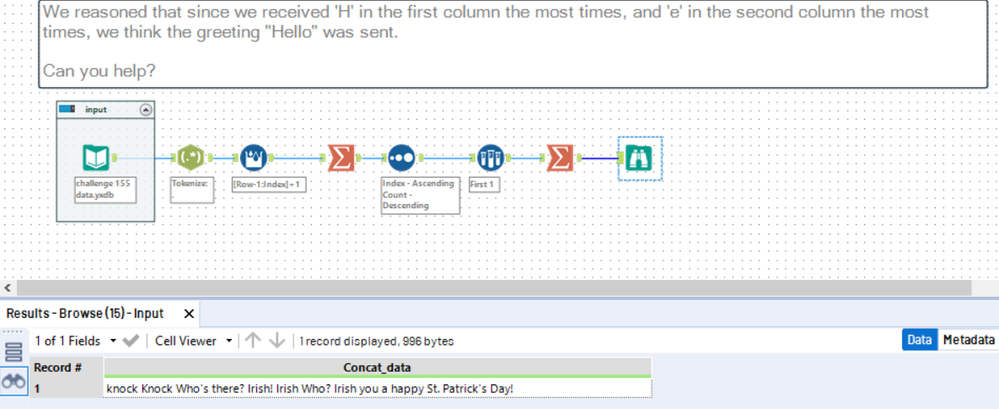999x409 pixels.
Task: Open the Cell Viewer dropdown
Action: point(231,340)
